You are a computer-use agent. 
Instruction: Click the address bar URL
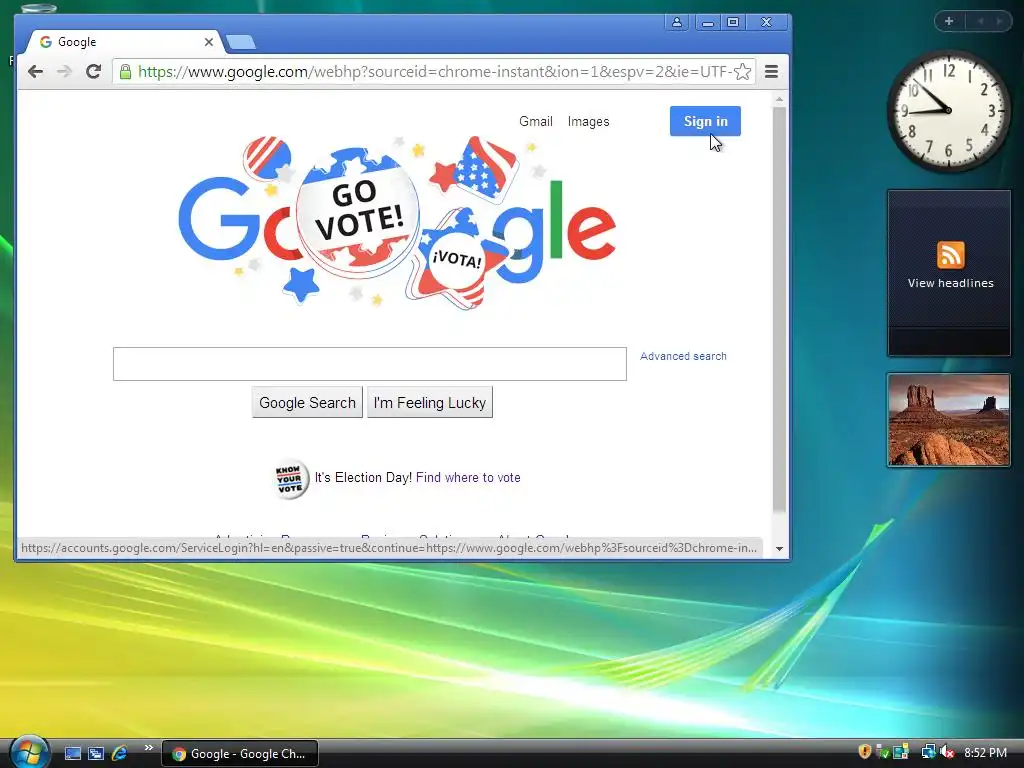coord(434,71)
